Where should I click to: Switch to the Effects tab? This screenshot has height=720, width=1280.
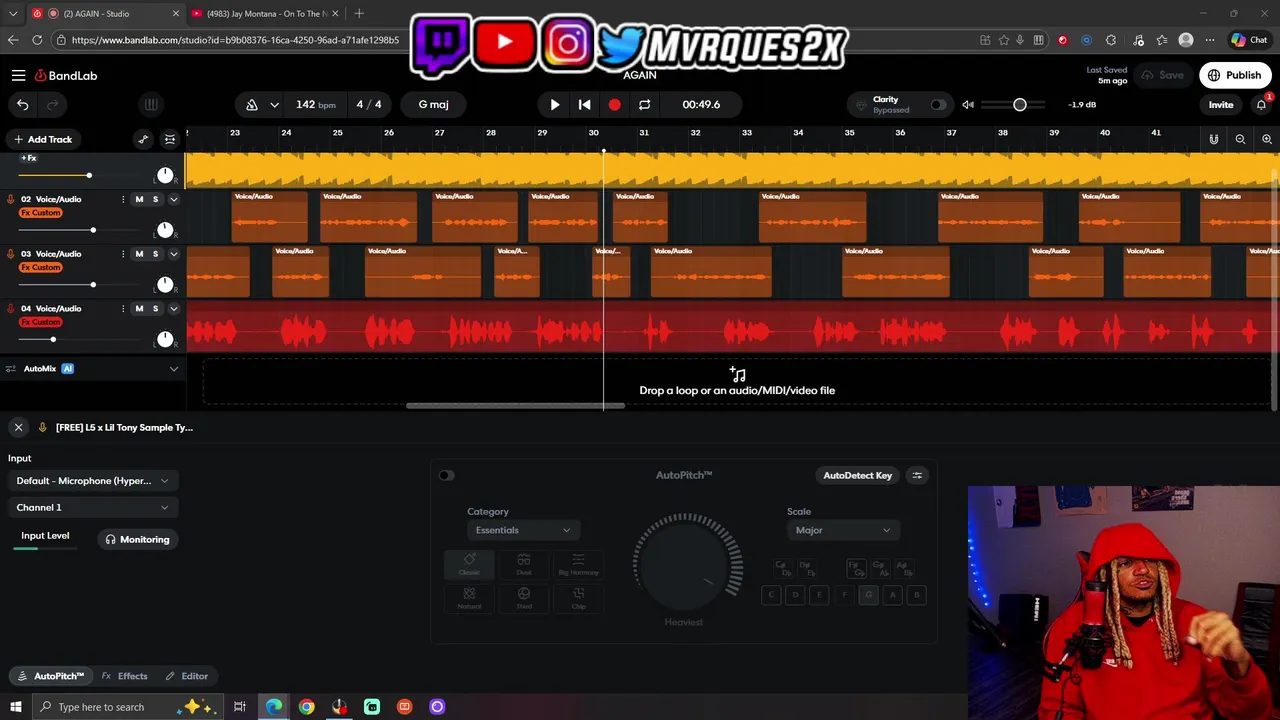pyautogui.click(x=124, y=676)
